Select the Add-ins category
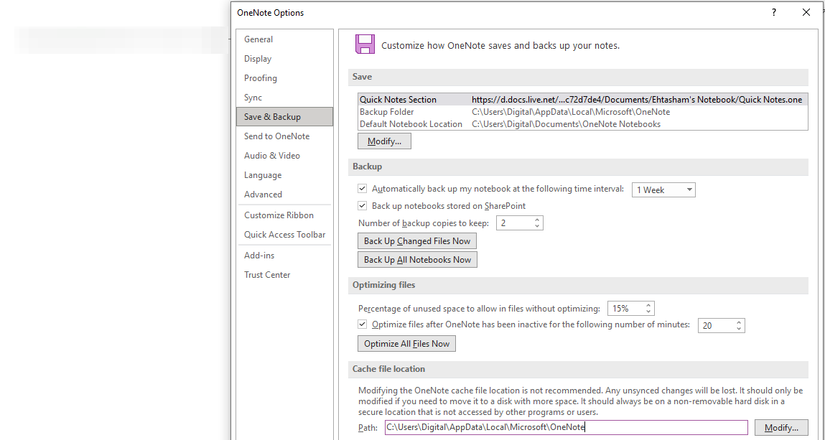825x440 pixels. [x=284, y=255]
